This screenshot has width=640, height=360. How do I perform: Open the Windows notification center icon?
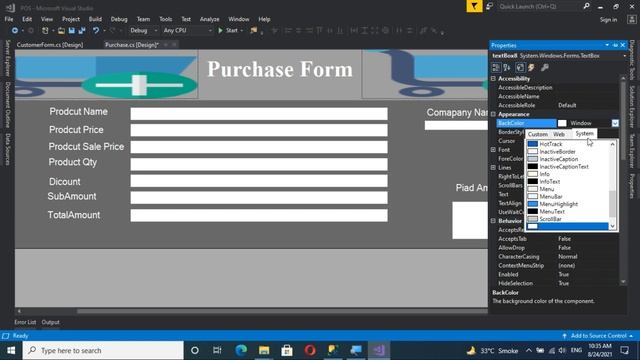[x=624, y=350]
